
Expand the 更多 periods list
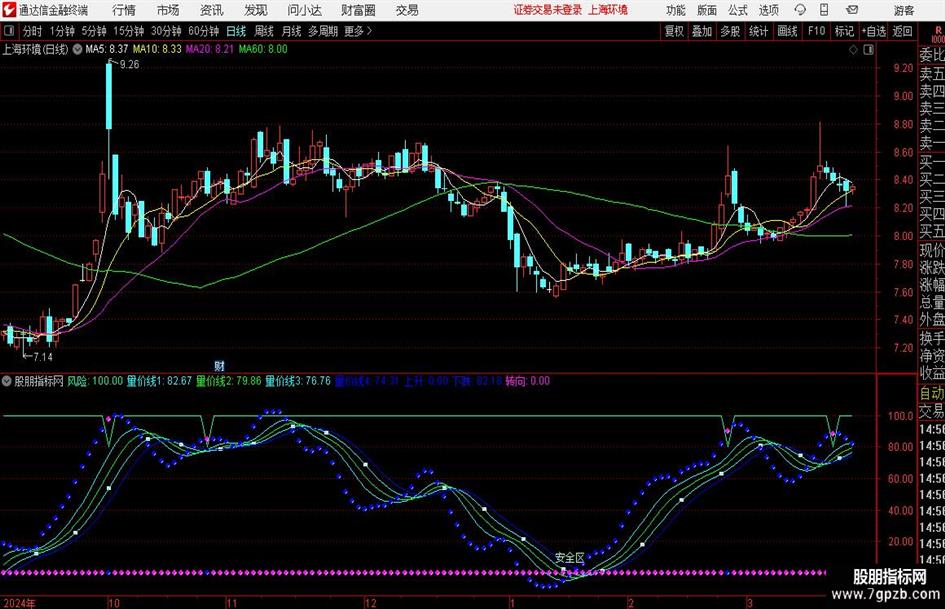[358, 31]
